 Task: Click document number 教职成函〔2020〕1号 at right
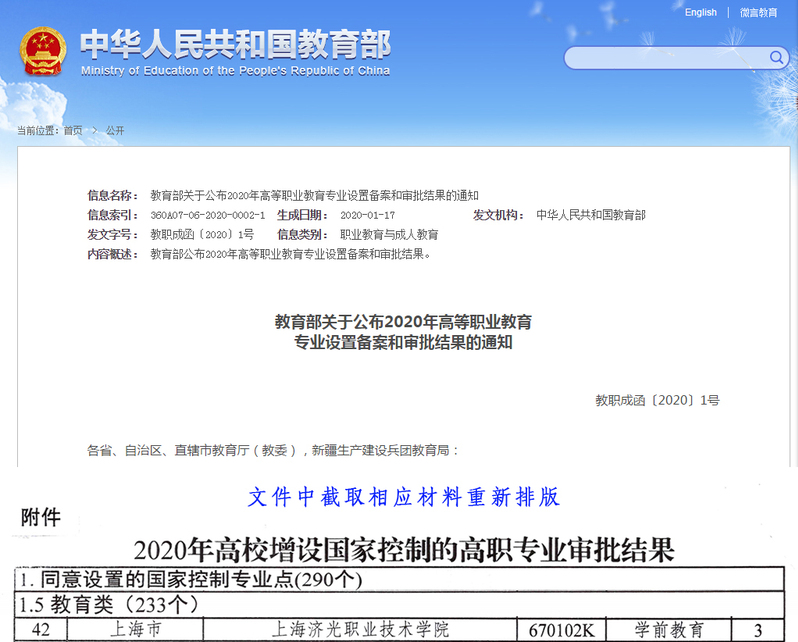657,400
